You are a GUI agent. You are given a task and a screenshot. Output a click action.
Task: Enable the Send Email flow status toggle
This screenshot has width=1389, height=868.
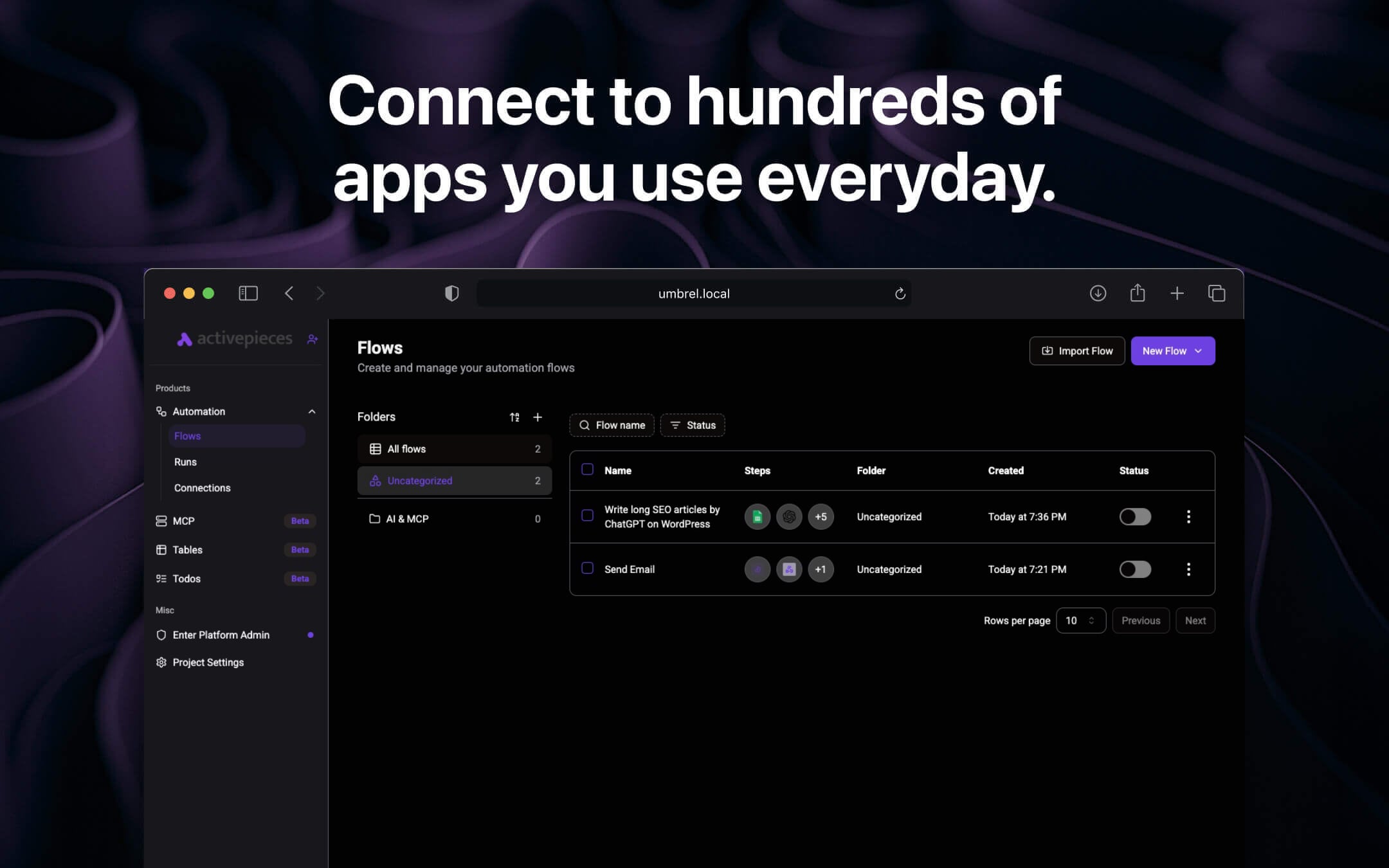pyautogui.click(x=1134, y=569)
